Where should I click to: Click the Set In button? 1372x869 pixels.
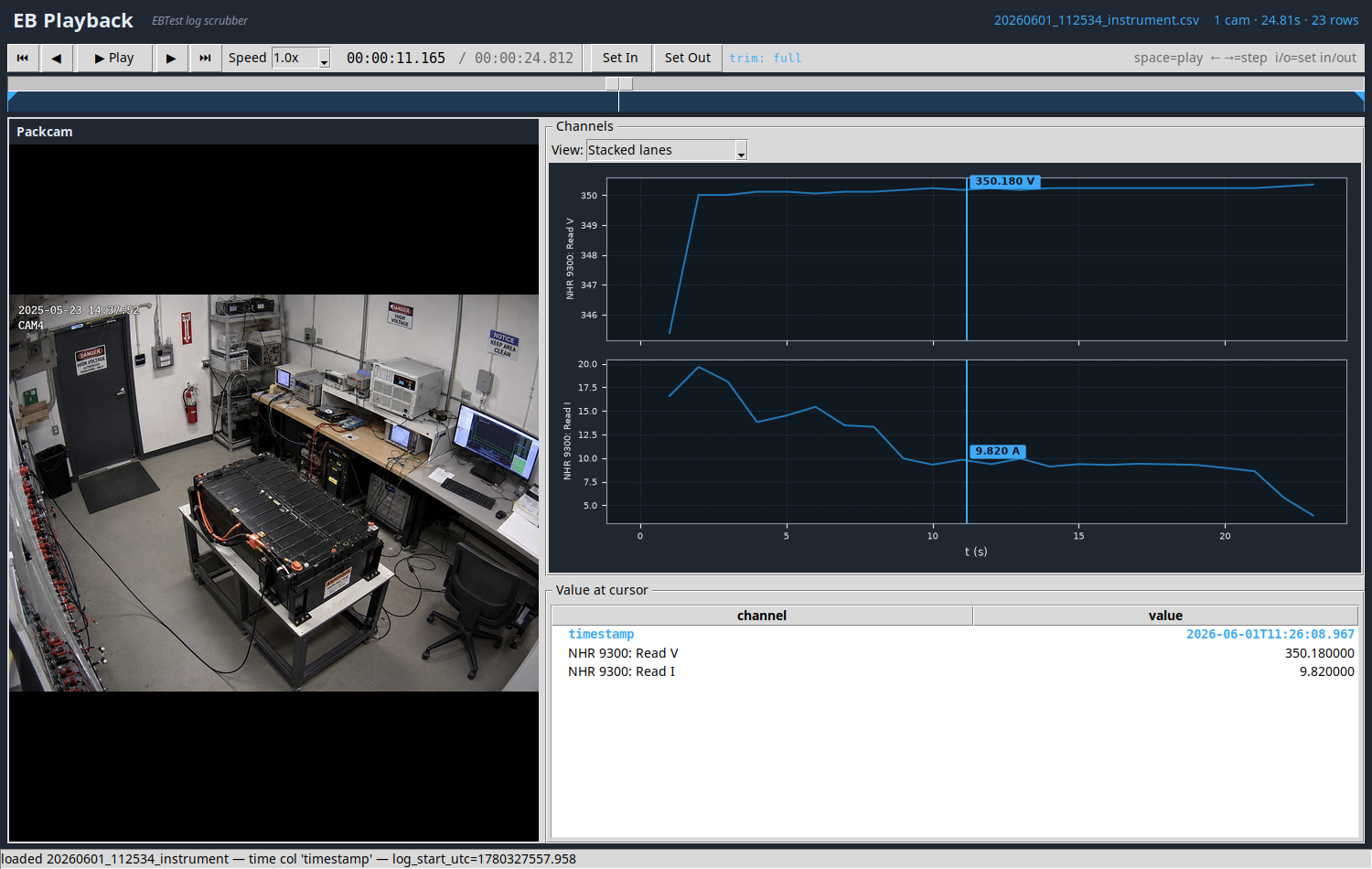click(620, 58)
